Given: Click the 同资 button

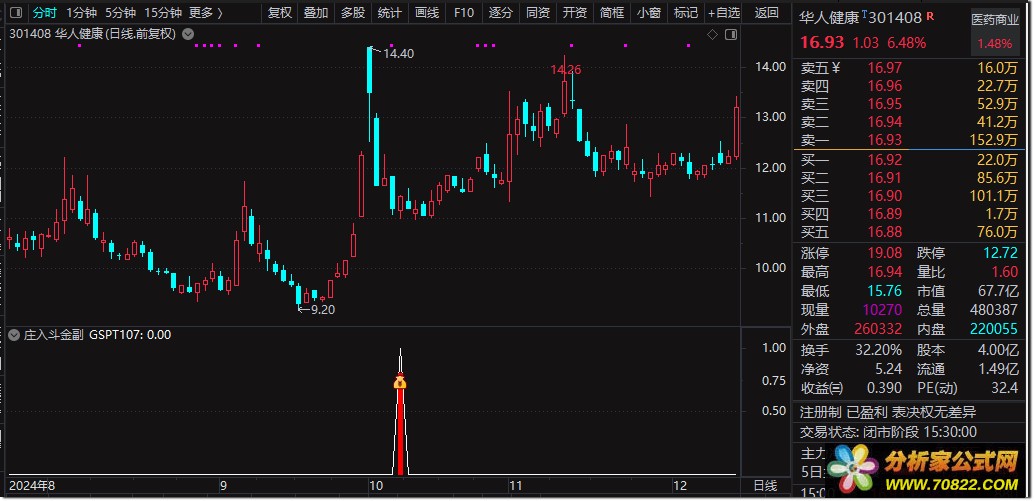Looking at the screenshot, I should coord(538,13).
